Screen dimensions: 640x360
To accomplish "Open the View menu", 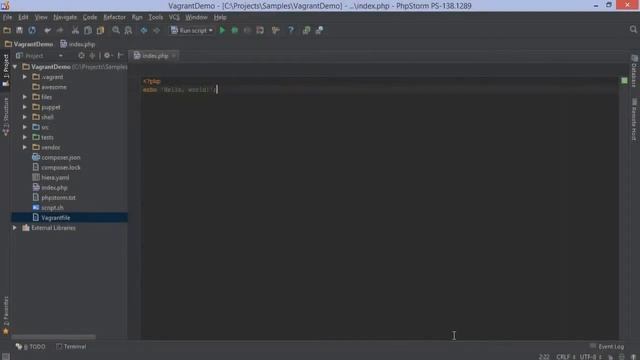I will pyautogui.click(x=41, y=17).
